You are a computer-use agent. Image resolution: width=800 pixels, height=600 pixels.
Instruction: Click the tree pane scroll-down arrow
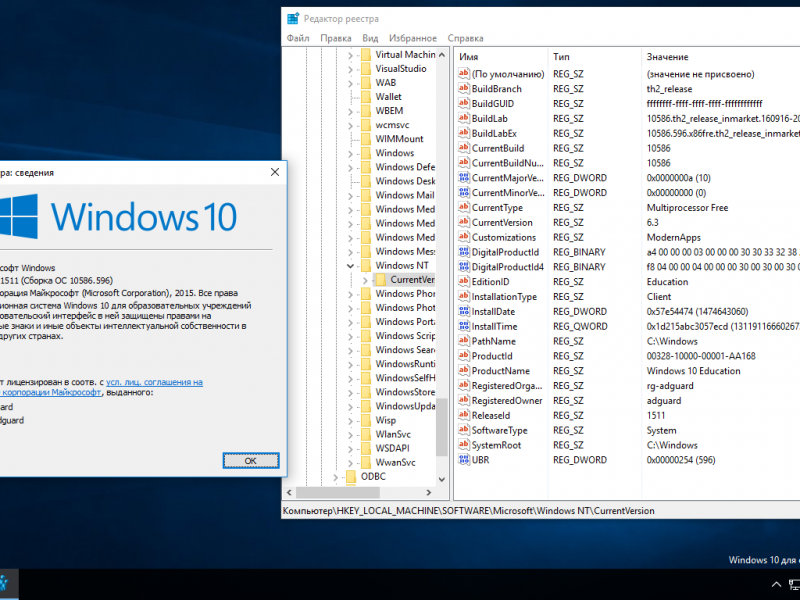(442, 479)
